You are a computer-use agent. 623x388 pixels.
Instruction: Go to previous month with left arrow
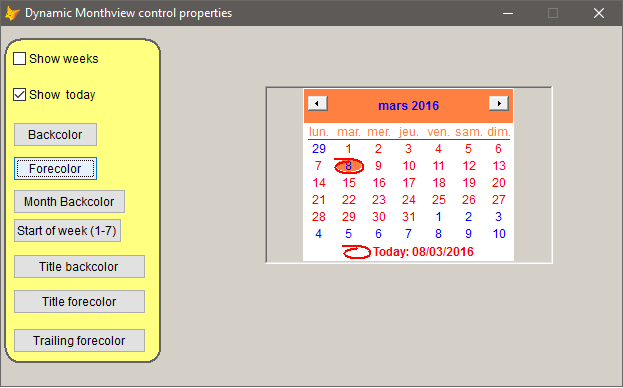pyautogui.click(x=318, y=104)
